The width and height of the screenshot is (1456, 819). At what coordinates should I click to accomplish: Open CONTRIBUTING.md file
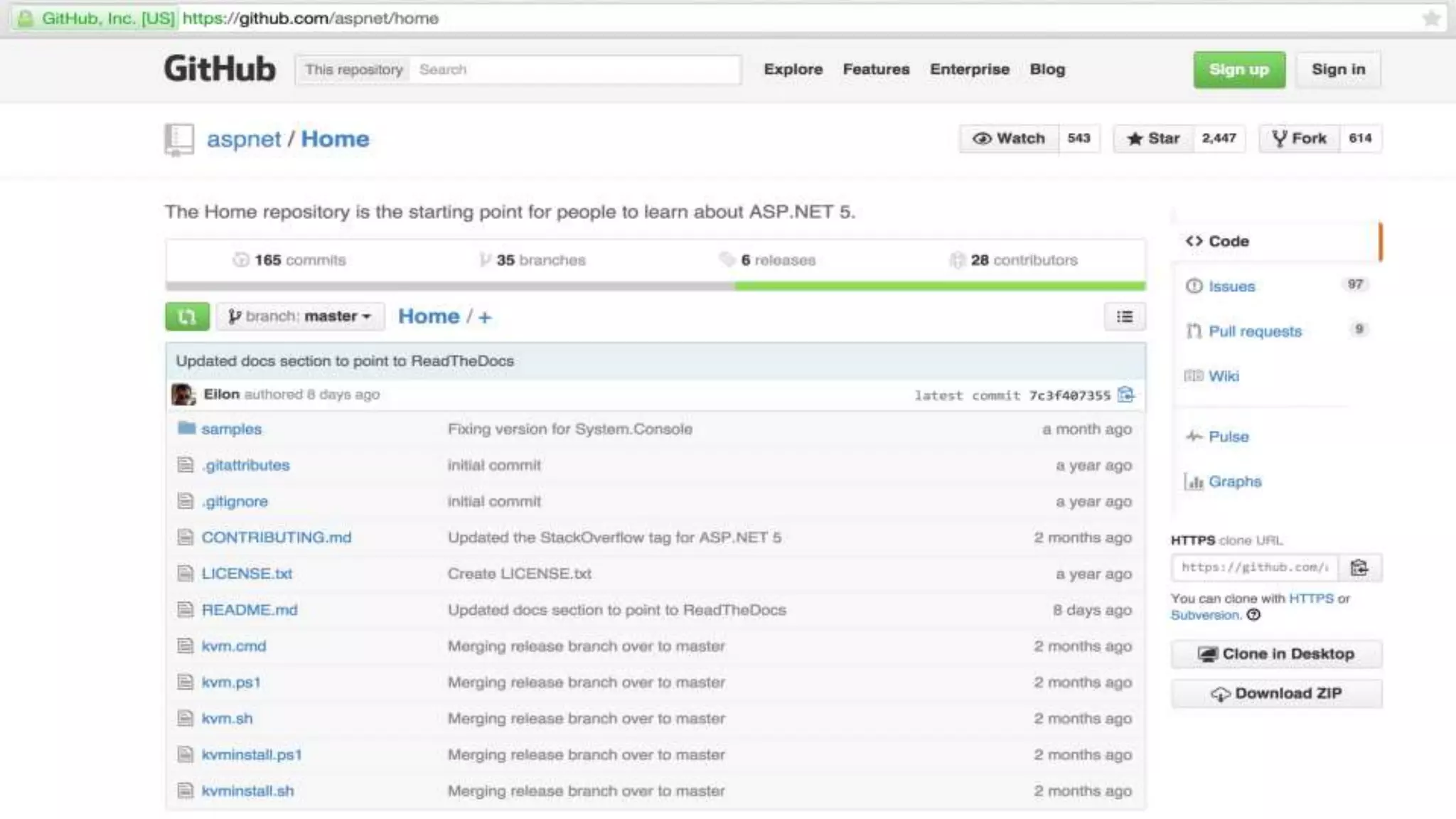coord(277,537)
